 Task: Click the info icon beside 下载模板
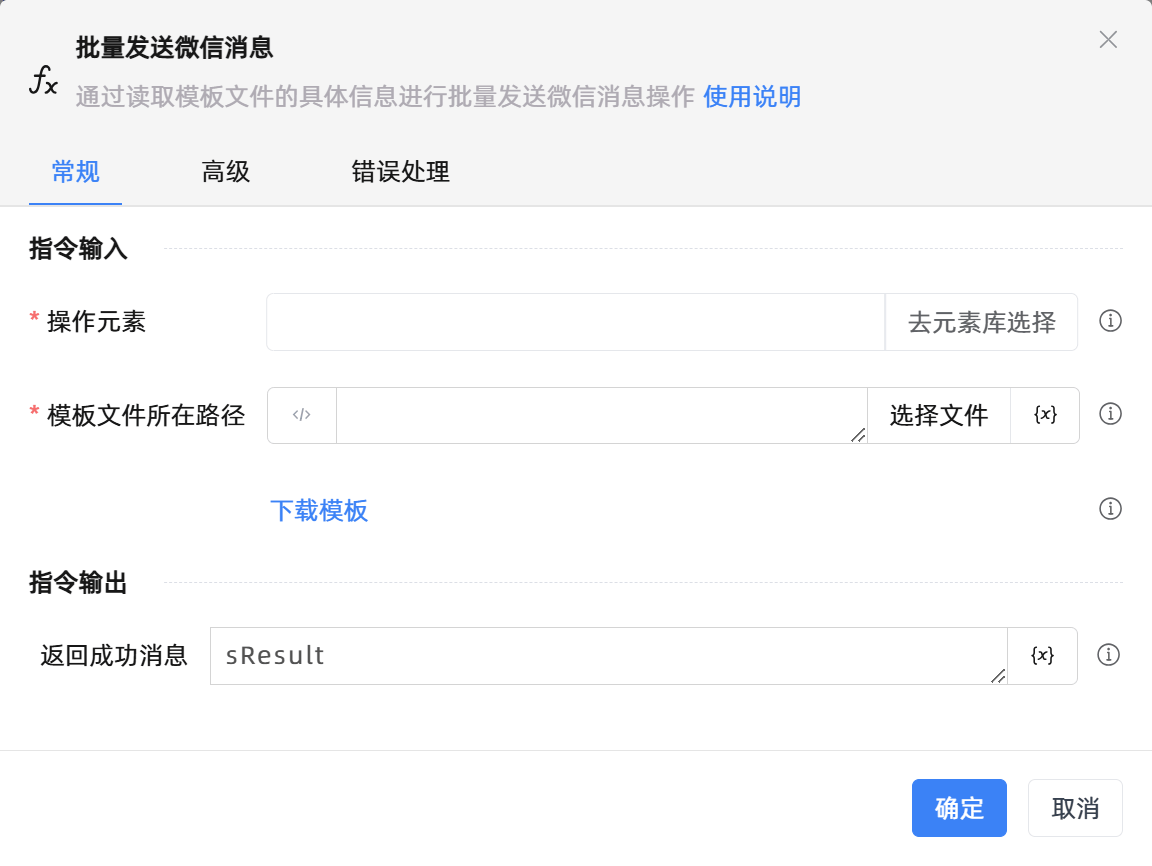[1110, 509]
